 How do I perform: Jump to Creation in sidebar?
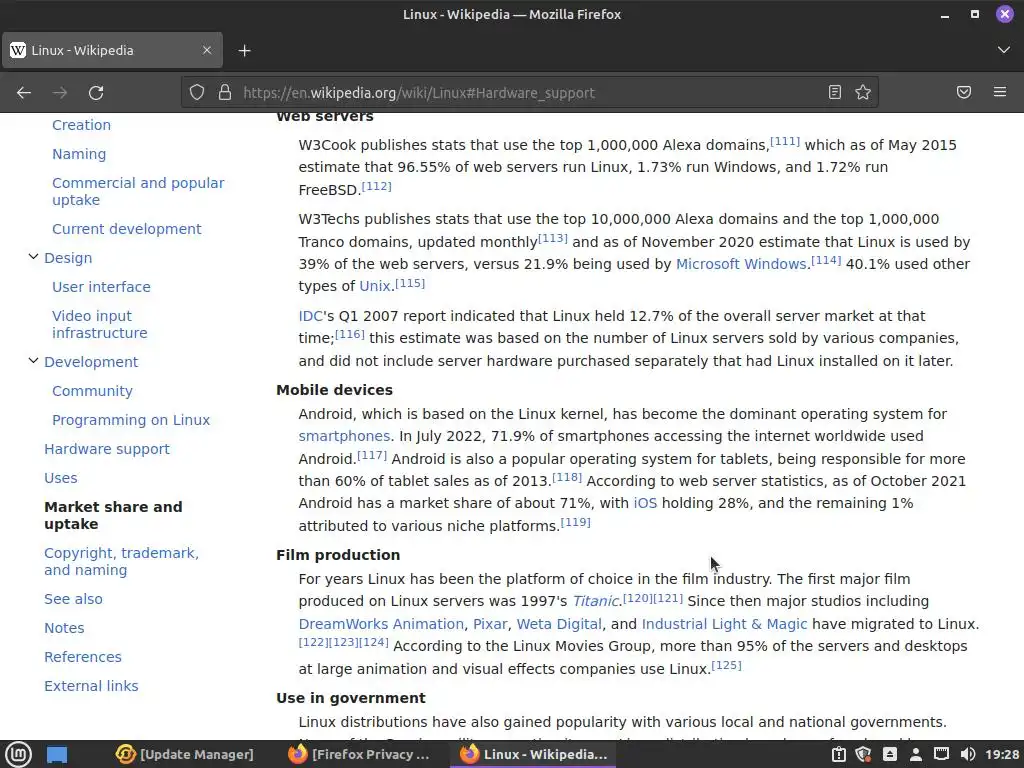[82, 125]
